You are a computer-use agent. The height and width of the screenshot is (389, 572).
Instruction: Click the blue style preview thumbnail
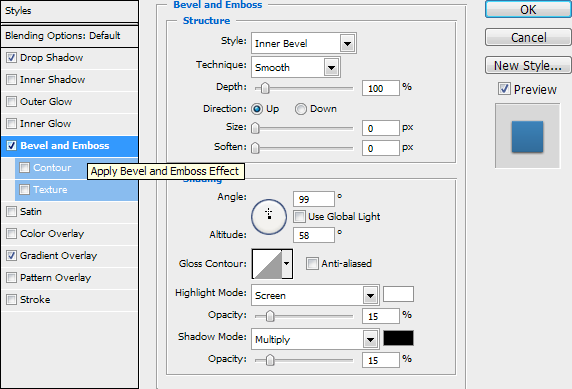pos(527,136)
